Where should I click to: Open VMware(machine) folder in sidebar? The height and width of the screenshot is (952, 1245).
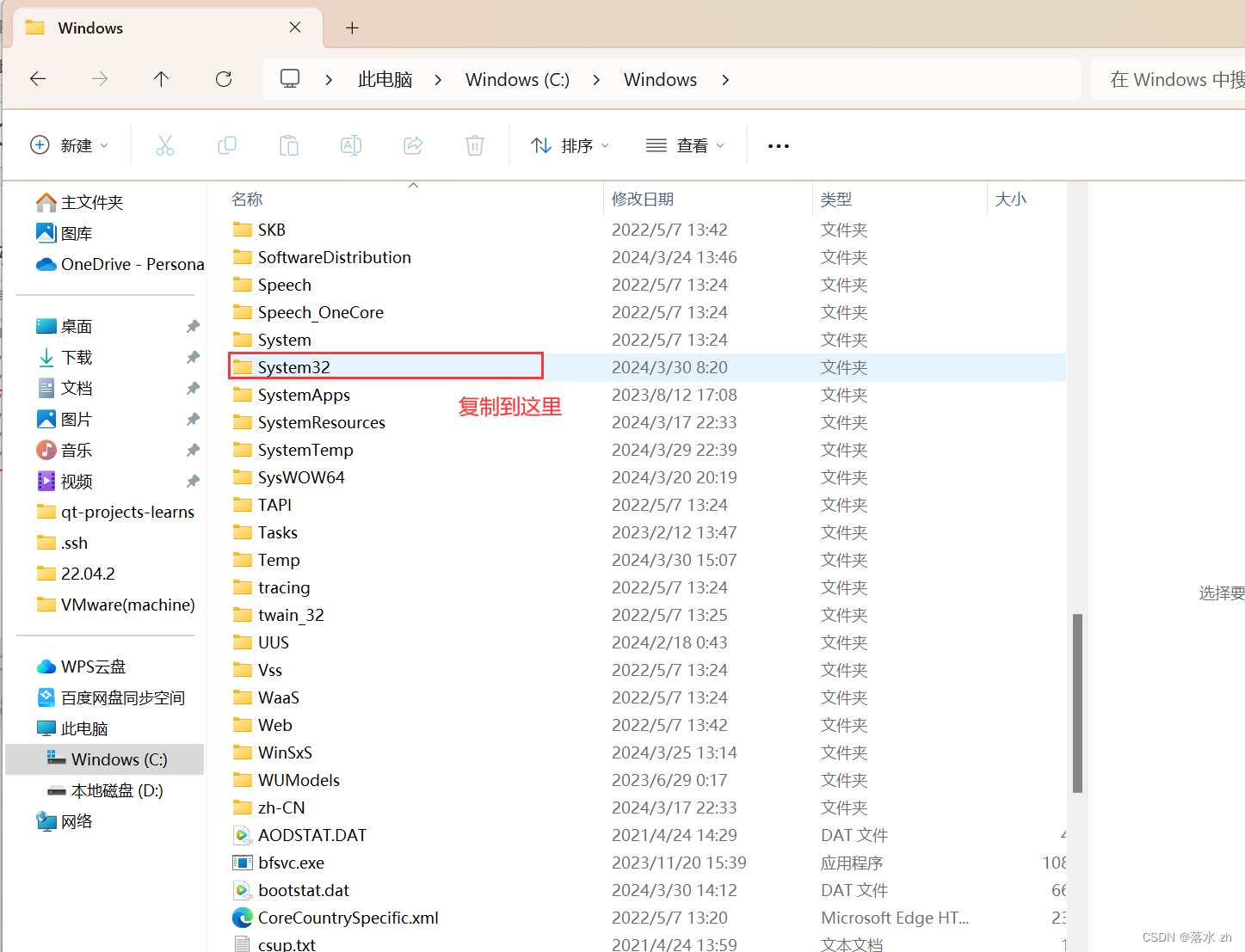(x=116, y=605)
